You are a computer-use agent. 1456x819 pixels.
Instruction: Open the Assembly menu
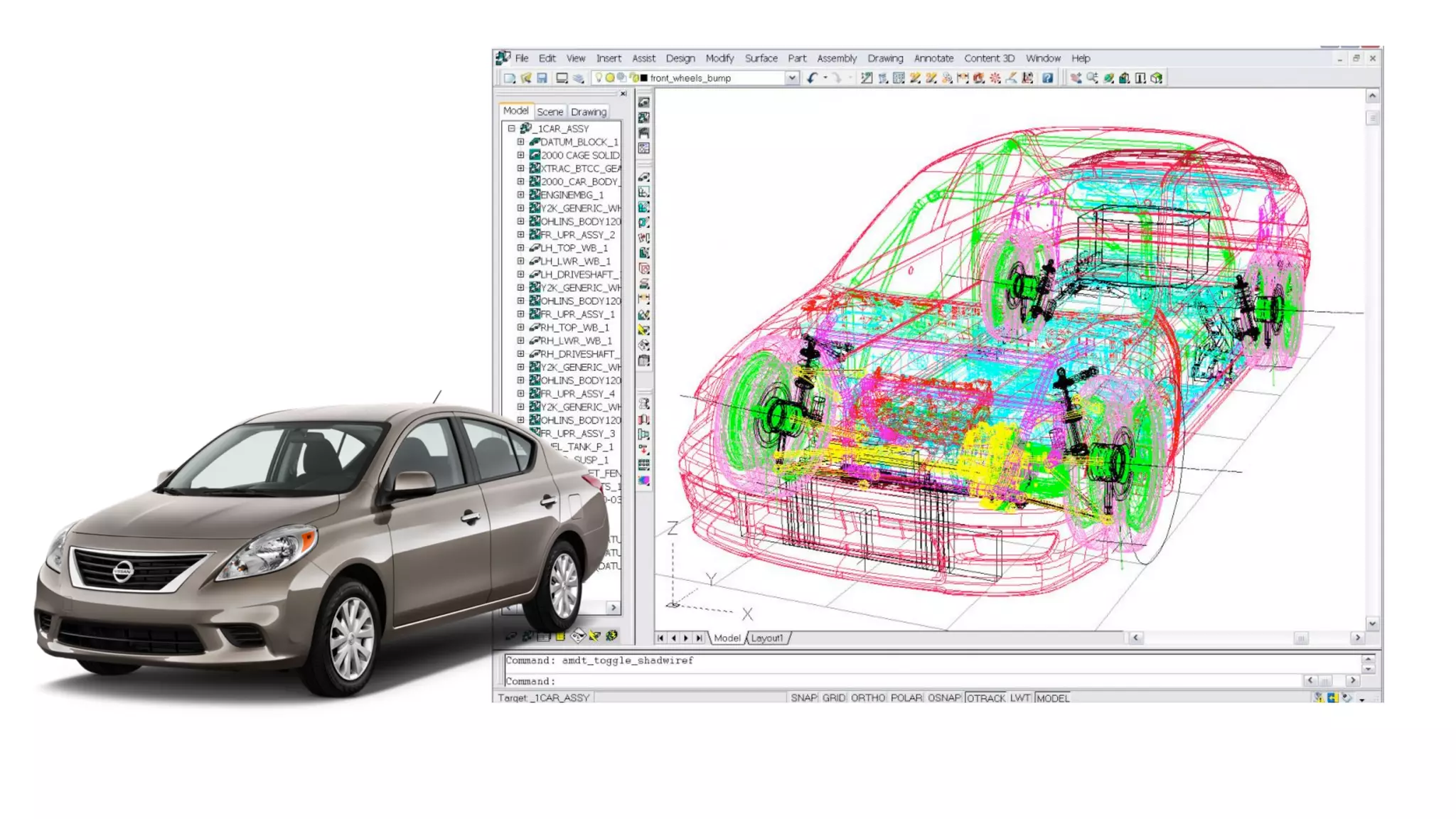pos(836,58)
